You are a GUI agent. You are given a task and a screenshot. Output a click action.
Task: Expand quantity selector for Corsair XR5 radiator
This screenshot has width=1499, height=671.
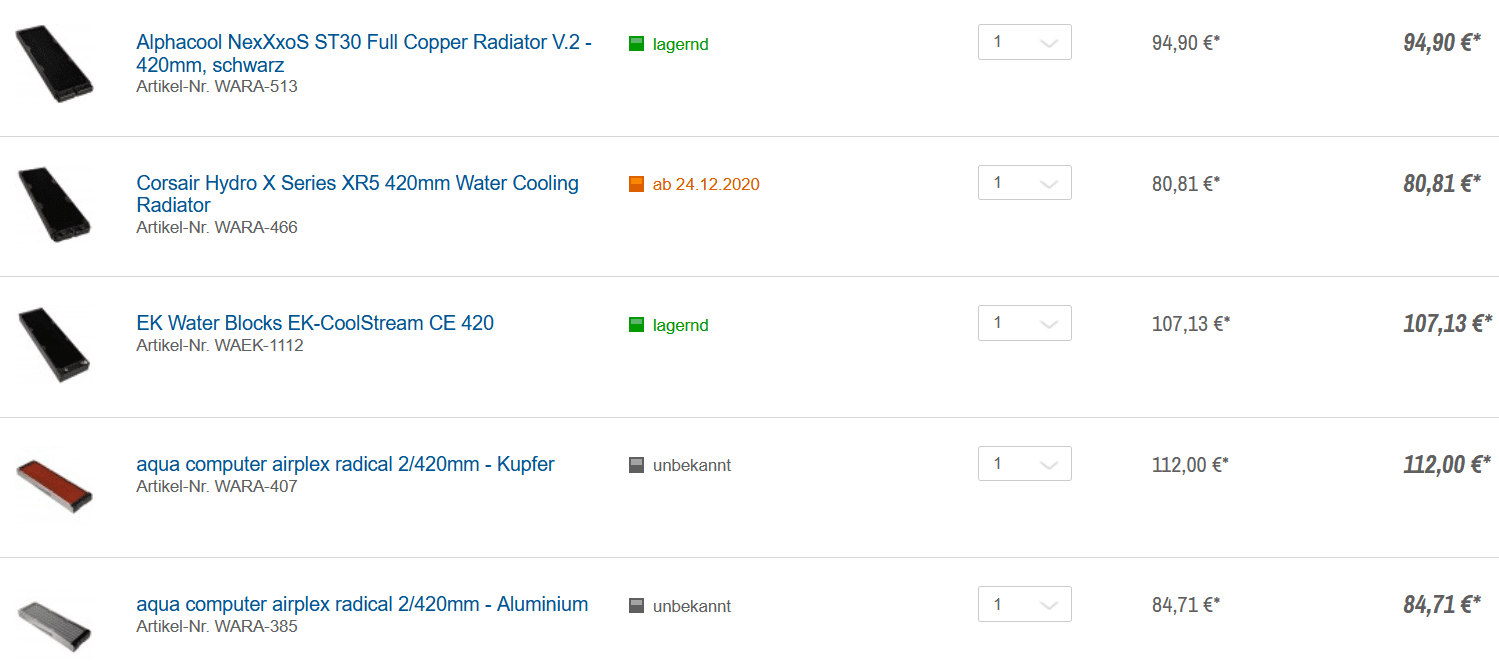click(1024, 183)
